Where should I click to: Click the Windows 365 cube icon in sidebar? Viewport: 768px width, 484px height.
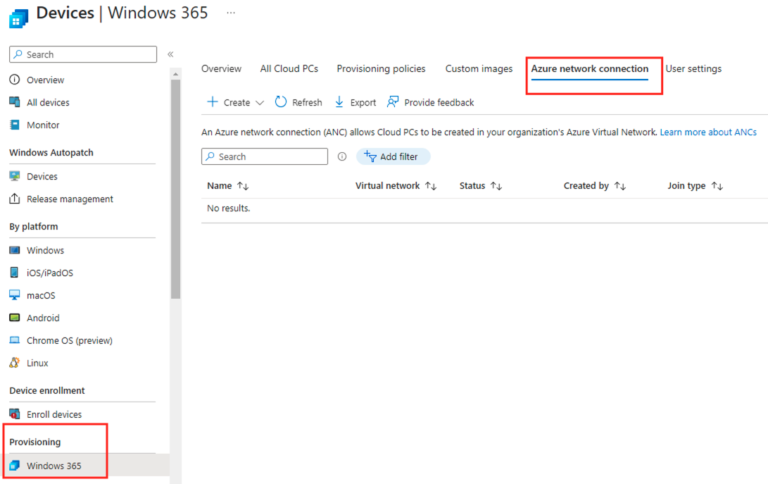(x=15, y=465)
